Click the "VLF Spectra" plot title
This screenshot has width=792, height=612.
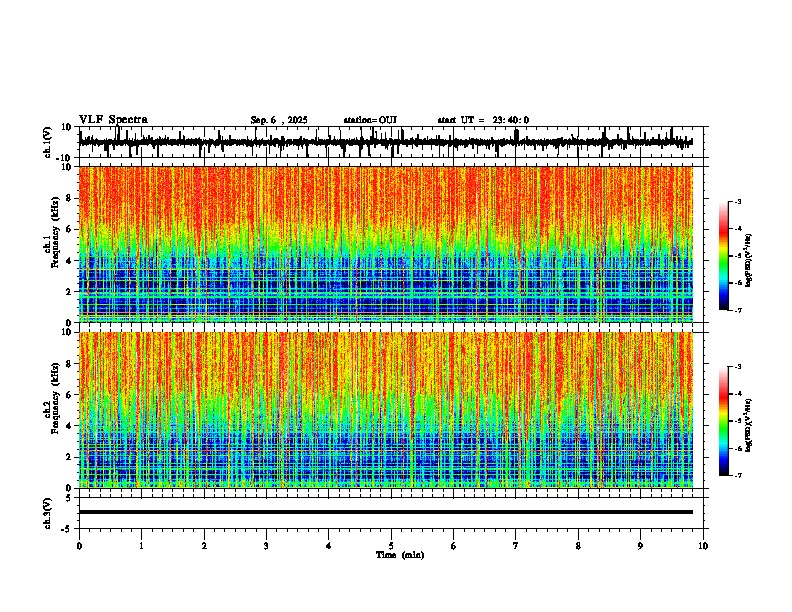113,120
